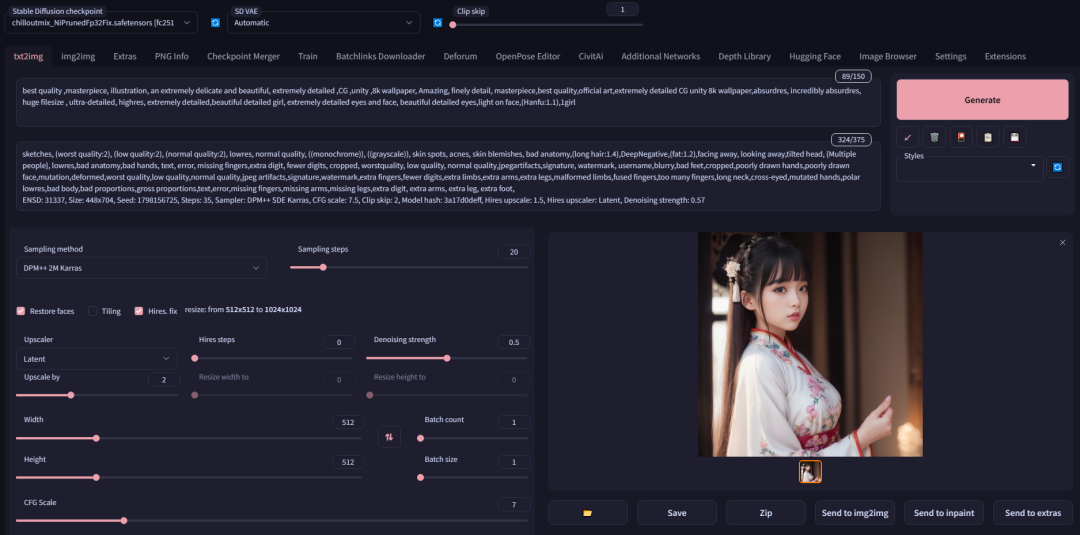Save the prompt as a style with the floppy disk icon
The image size is (1080, 535).
(1014, 137)
